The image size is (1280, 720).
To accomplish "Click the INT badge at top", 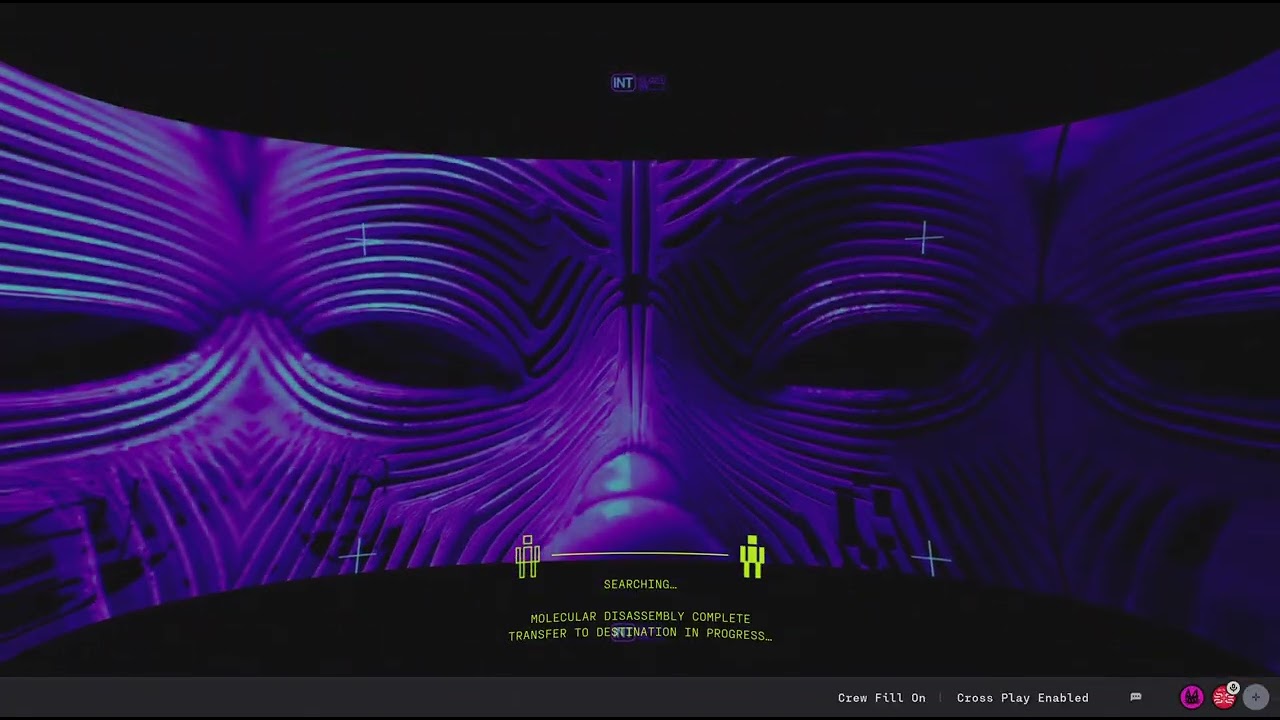I will click(623, 83).
